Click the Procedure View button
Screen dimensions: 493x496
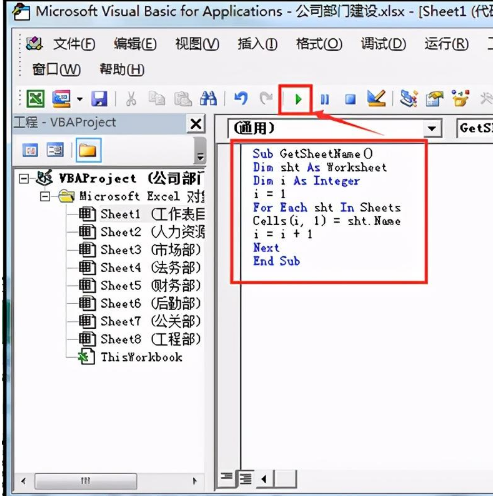pos(226,479)
